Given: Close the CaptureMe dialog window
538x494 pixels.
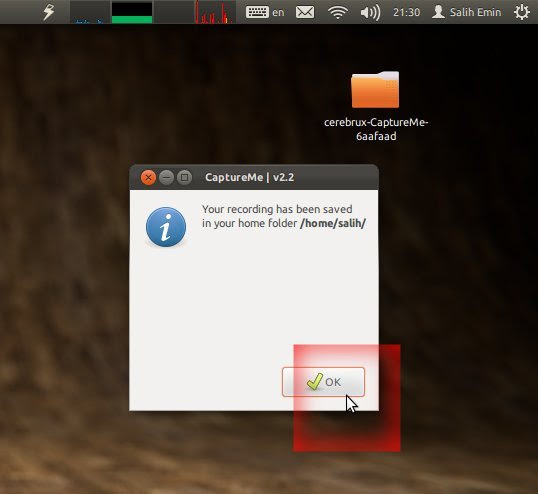Looking at the screenshot, I should (148, 177).
